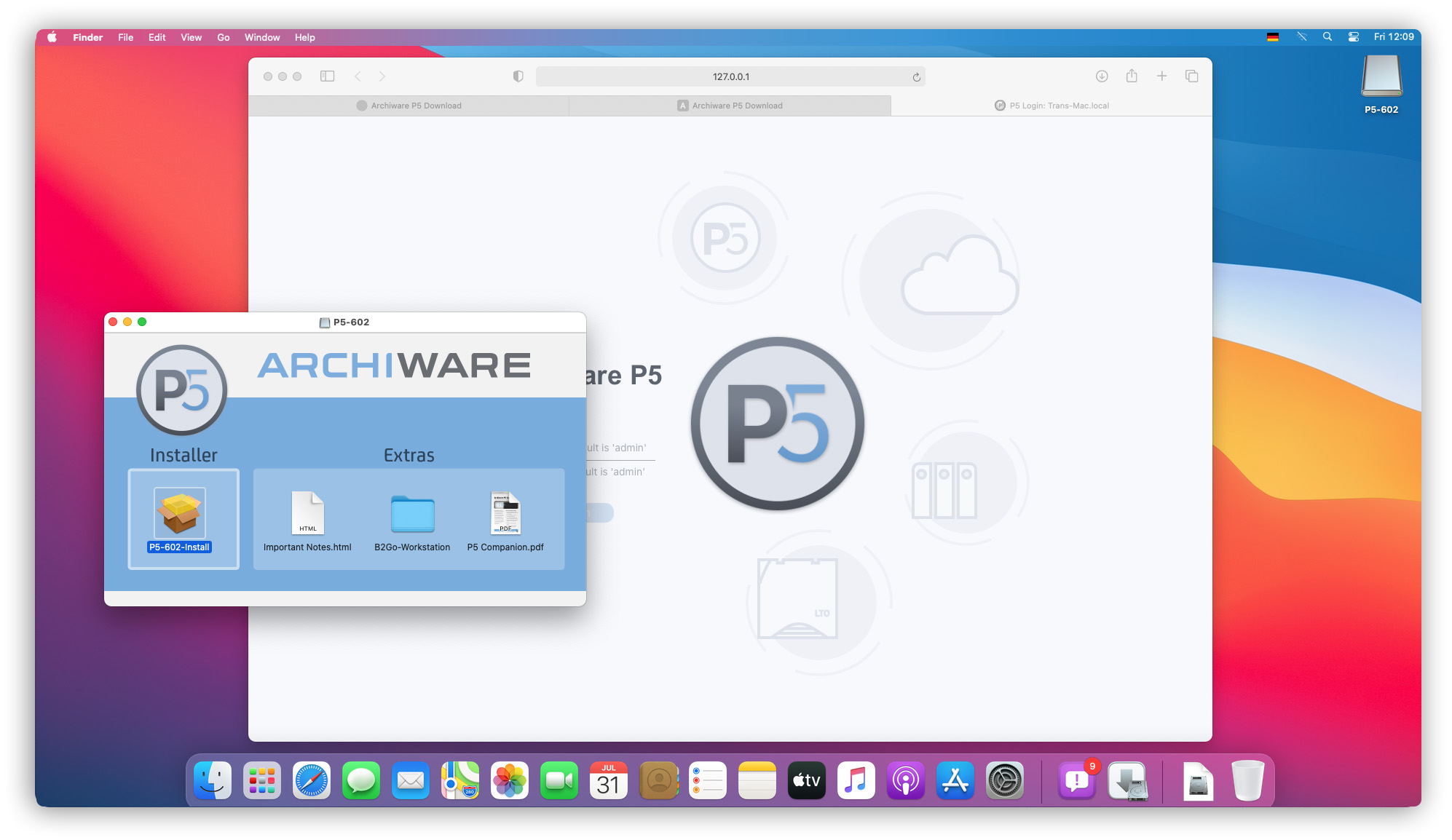The width and height of the screenshot is (1452, 840).
Task: Select the P5 Login: Trans-Mac.local tab
Action: coord(1051,106)
